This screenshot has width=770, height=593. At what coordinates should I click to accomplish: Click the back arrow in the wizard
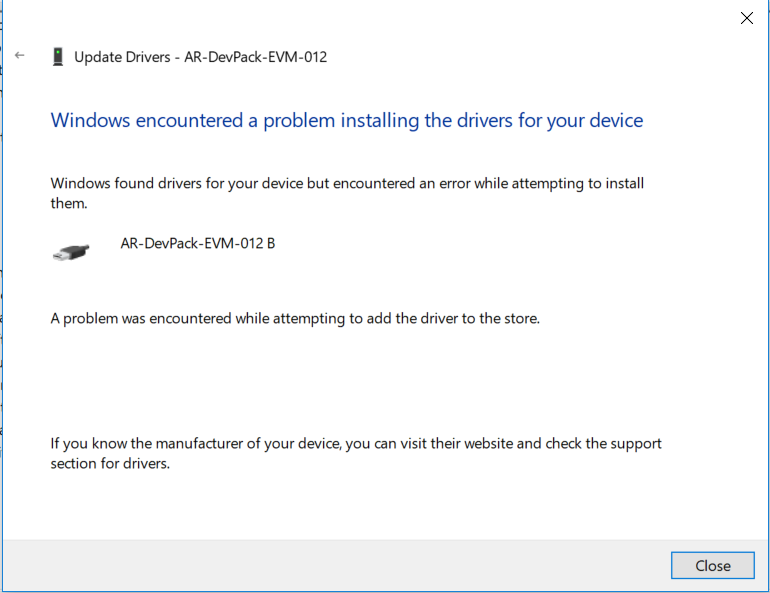[20, 56]
